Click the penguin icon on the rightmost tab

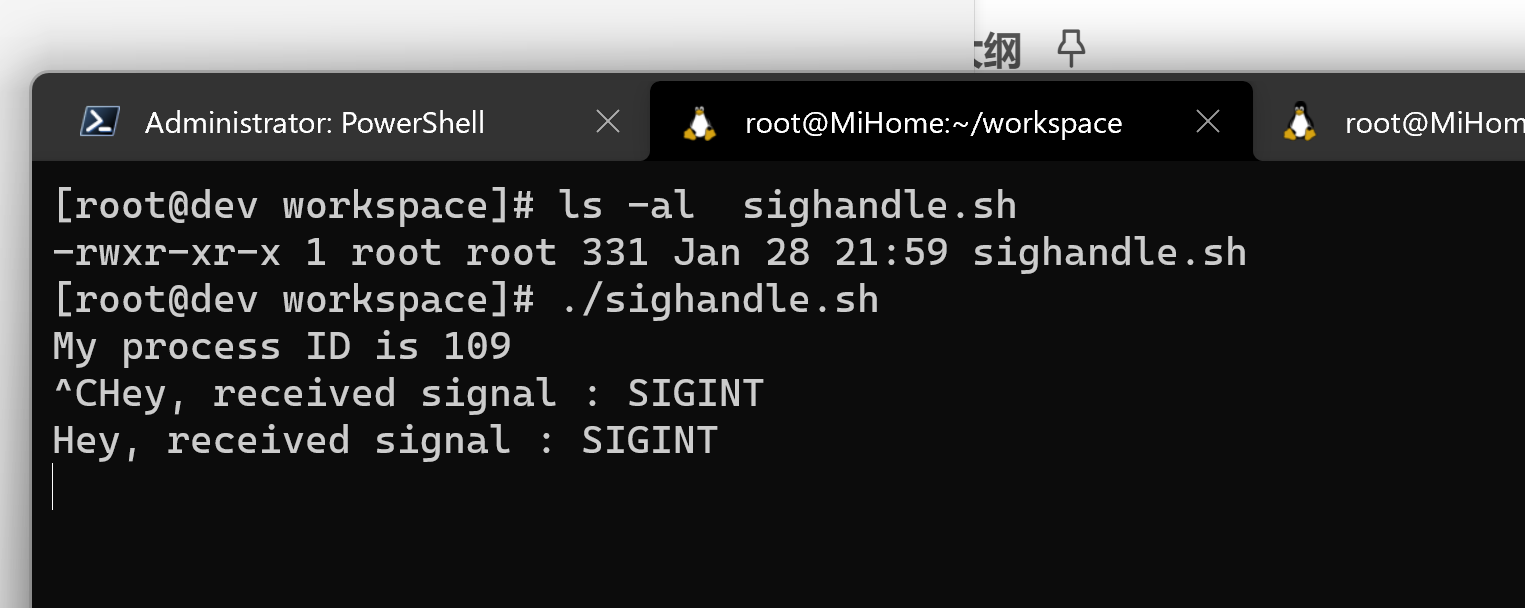click(1299, 122)
